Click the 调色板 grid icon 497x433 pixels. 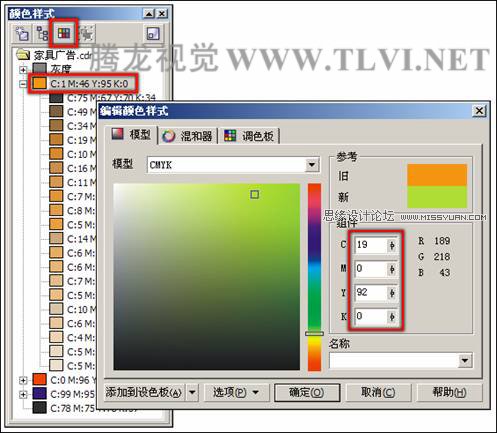tap(230, 136)
